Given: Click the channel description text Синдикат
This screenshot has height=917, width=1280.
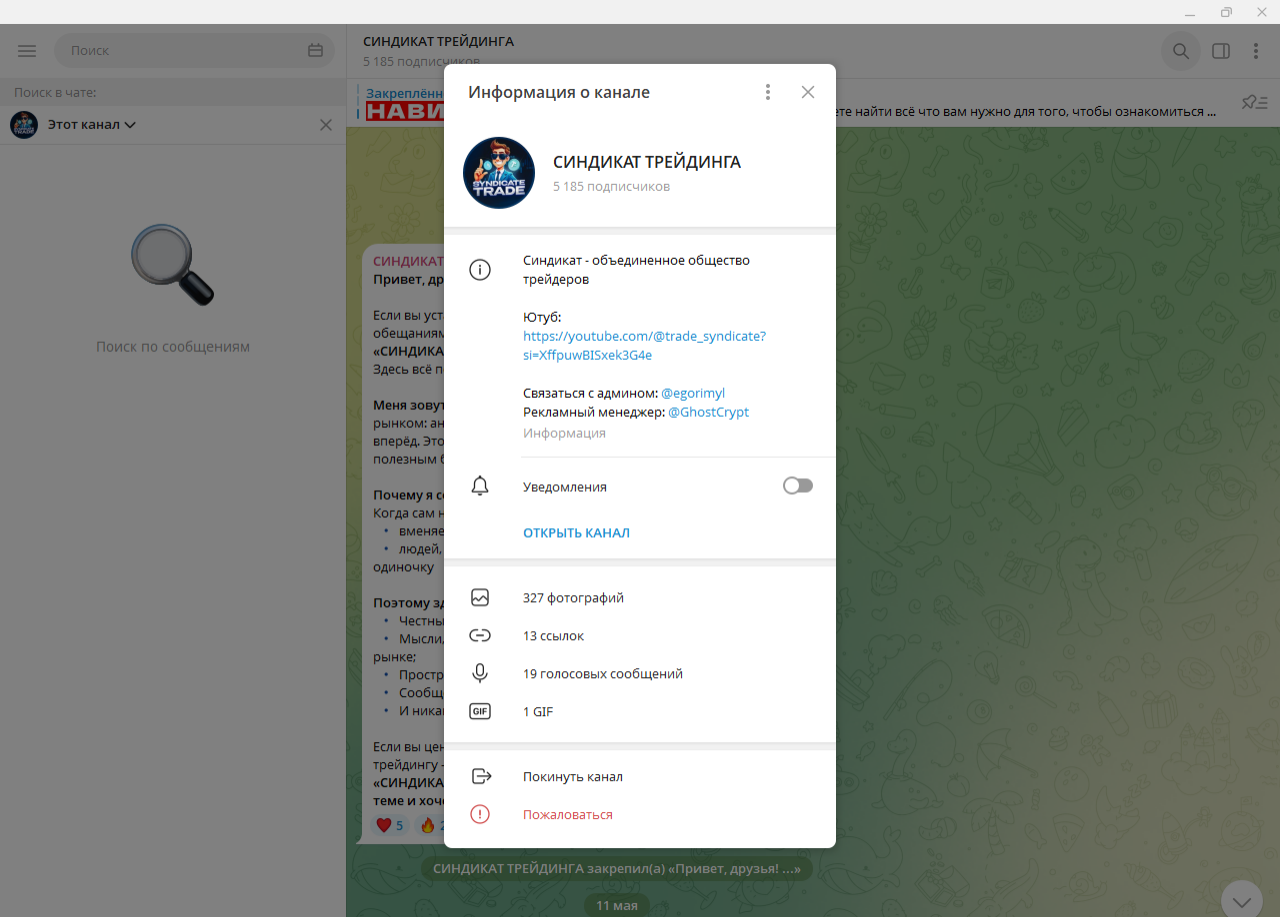Looking at the screenshot, I should [x=636, y=270].
